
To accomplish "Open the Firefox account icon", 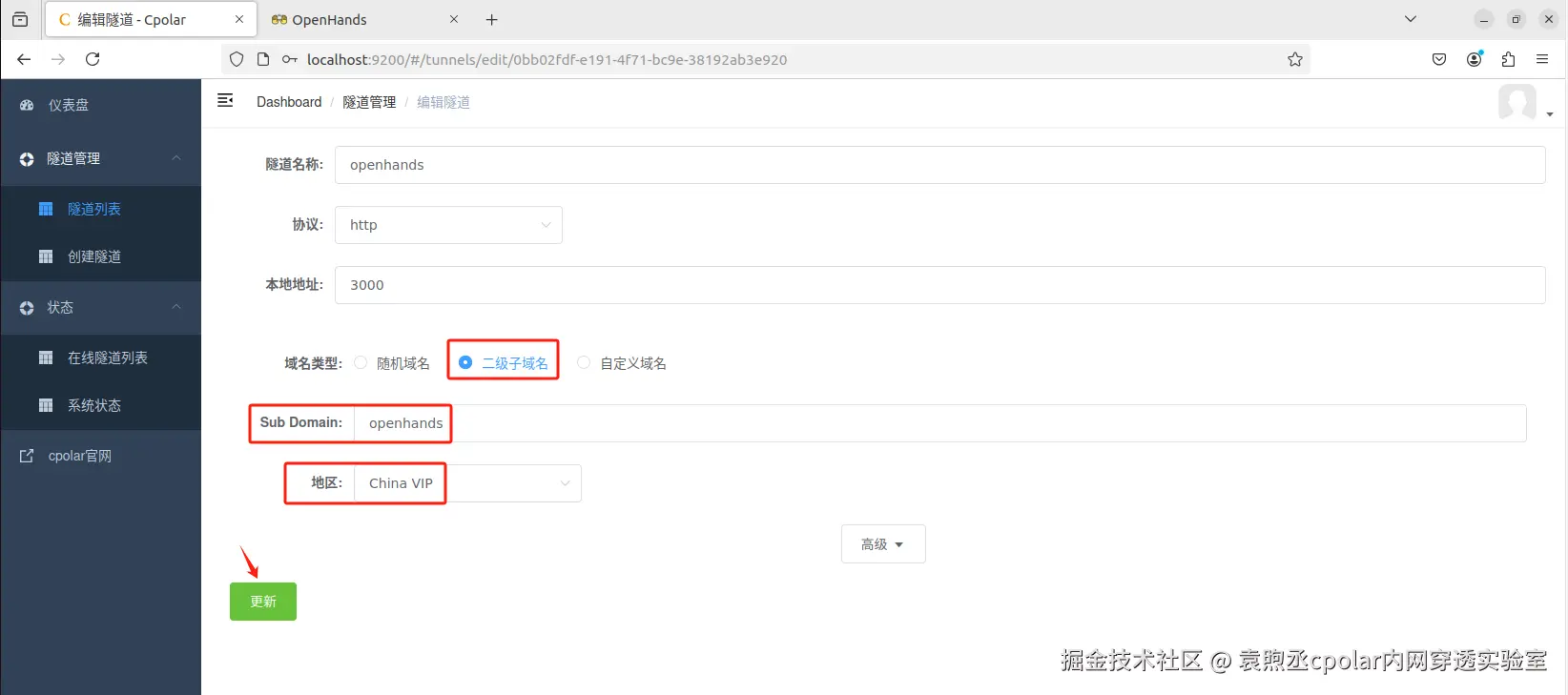I will (x=1475, y=59).
